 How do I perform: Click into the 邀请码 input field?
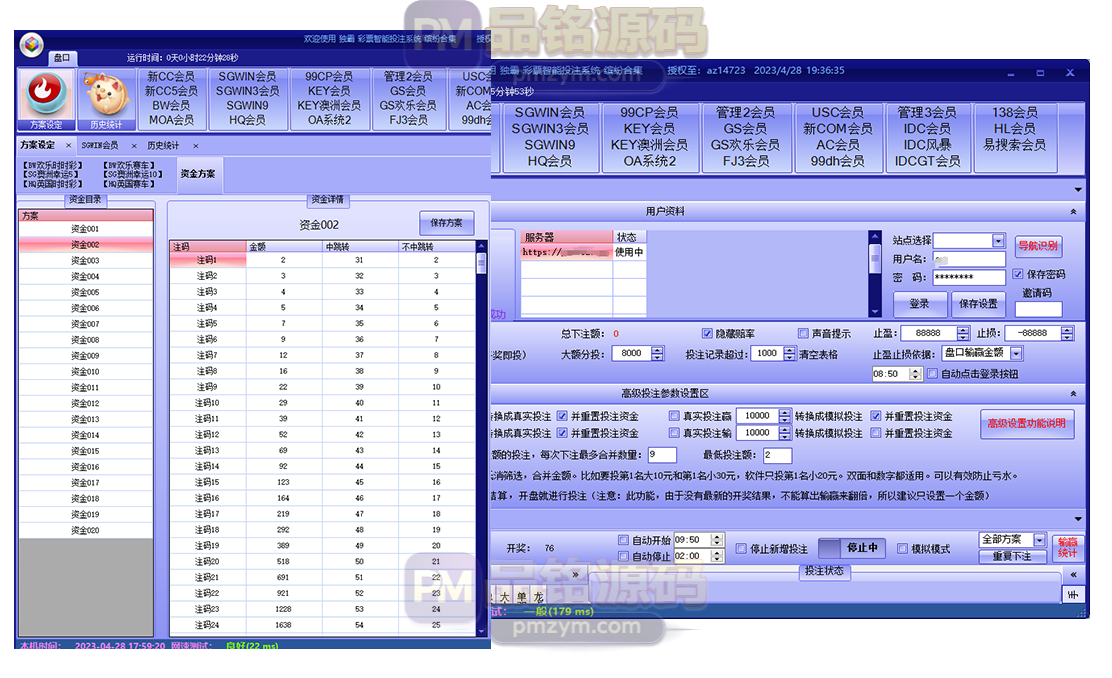coord(1038,309)
